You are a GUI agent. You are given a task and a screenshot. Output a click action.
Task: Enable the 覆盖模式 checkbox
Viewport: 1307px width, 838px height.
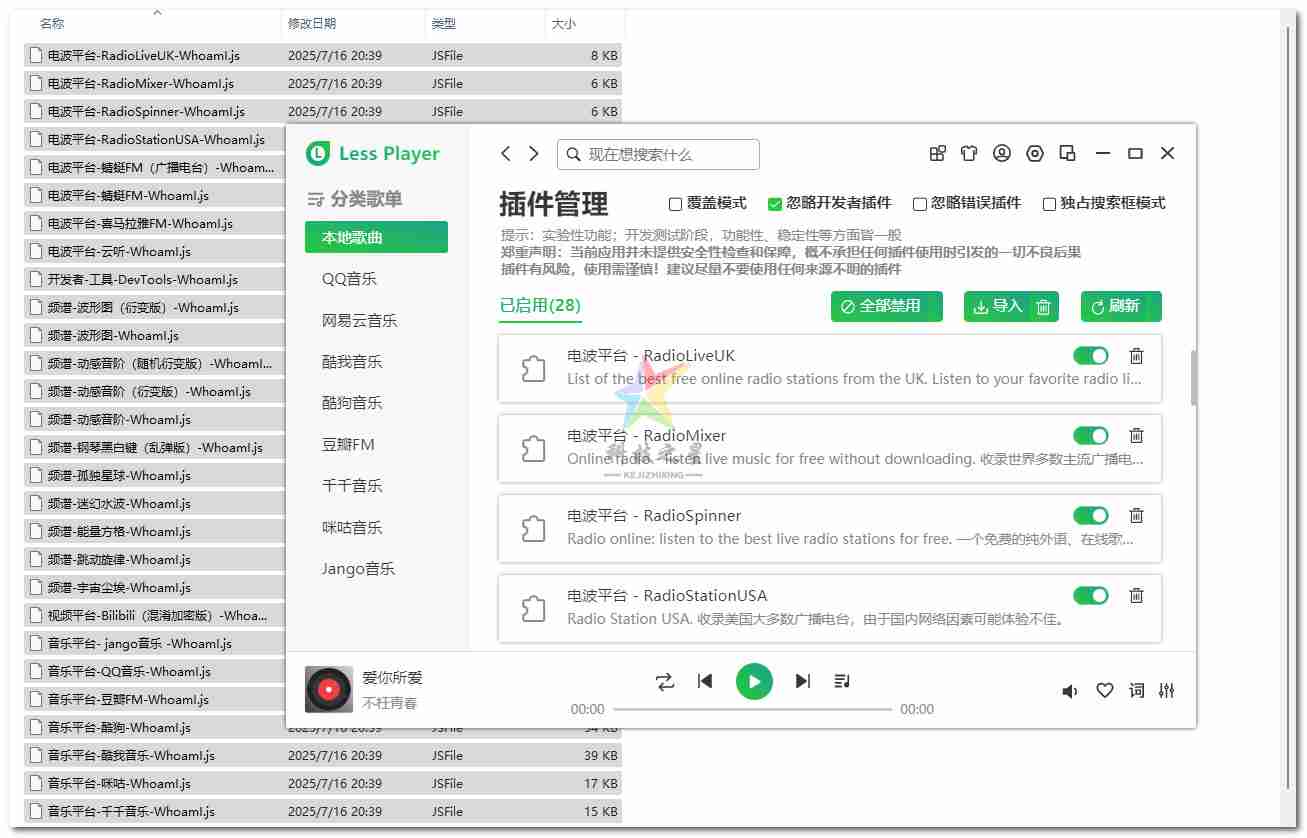click(x=676, y=204)
